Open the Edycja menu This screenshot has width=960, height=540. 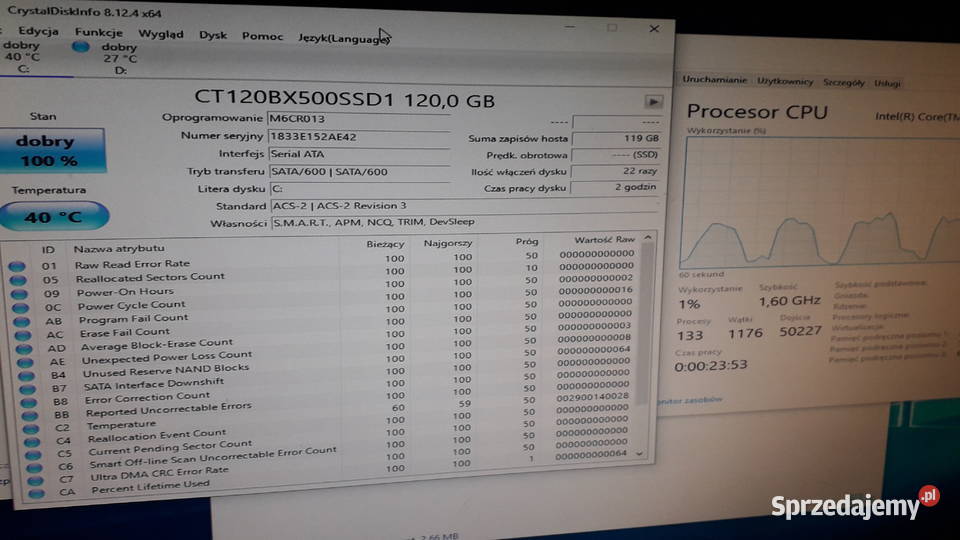click(38, 31)
